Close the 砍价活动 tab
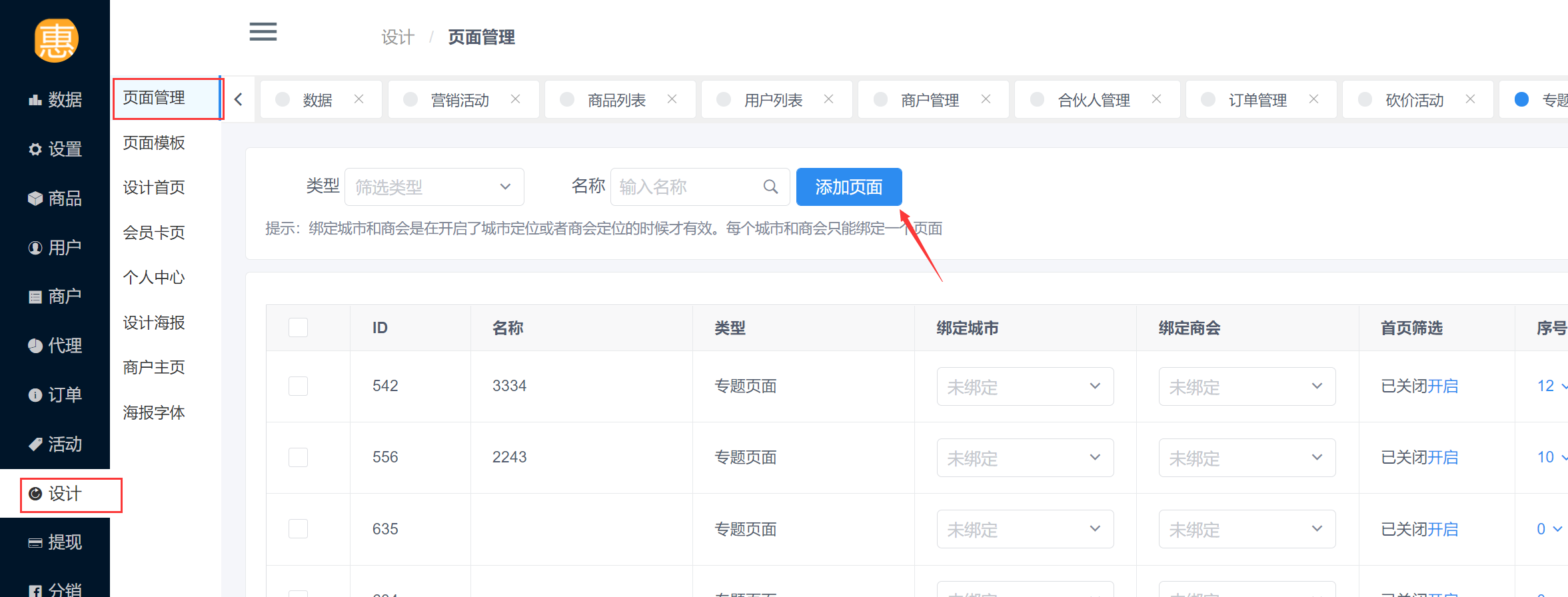 coord(1470,99)
